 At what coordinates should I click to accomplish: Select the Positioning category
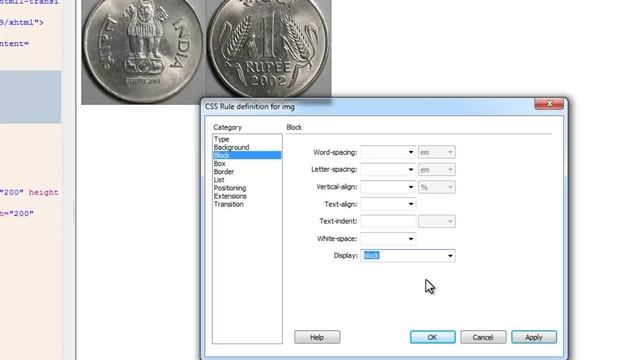point(230,188)
